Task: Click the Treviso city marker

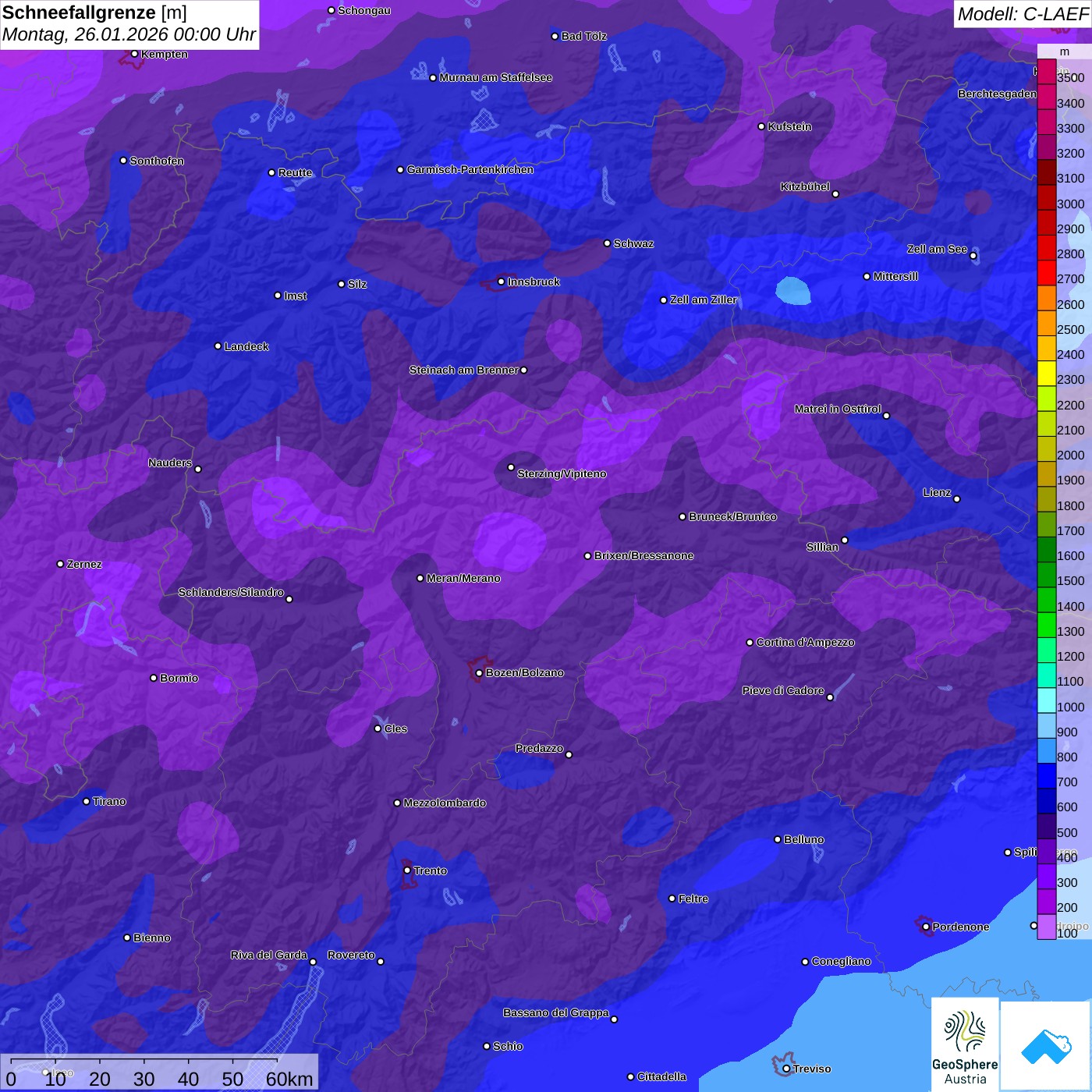Action: pyautogui.click(x=786, y=1069)
